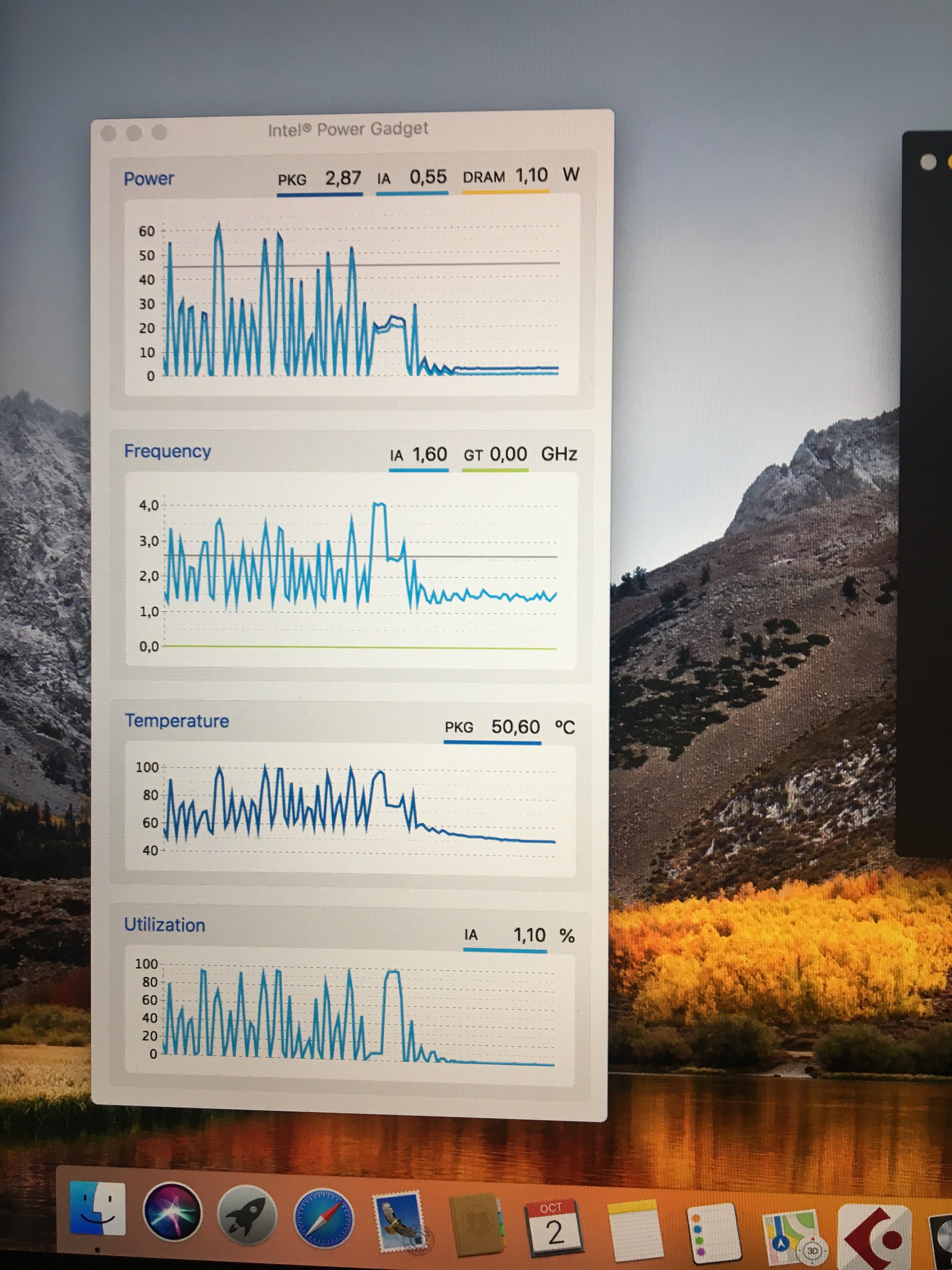Screen dimensions: 952x1270
Task: Select the GT frequency value 0,00
Action: pos(508,454)
